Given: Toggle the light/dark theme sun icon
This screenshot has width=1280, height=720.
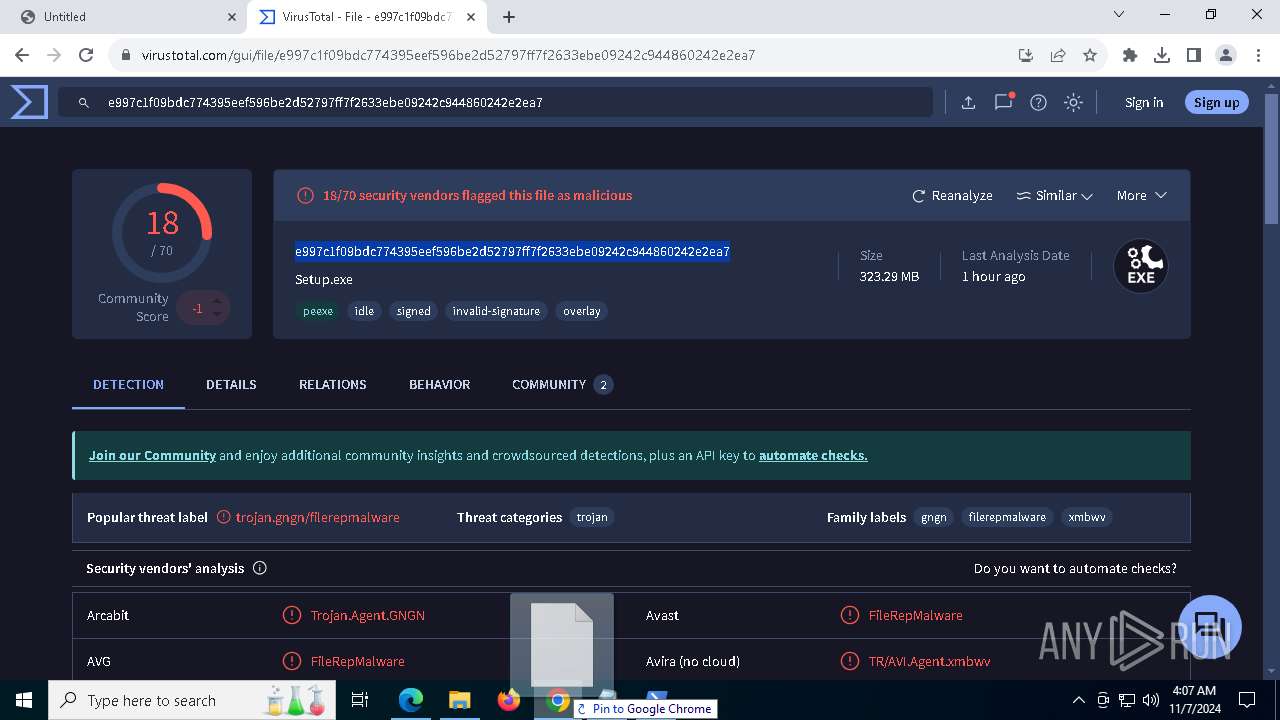Looking at the screenshot, I should [1073, 102].
